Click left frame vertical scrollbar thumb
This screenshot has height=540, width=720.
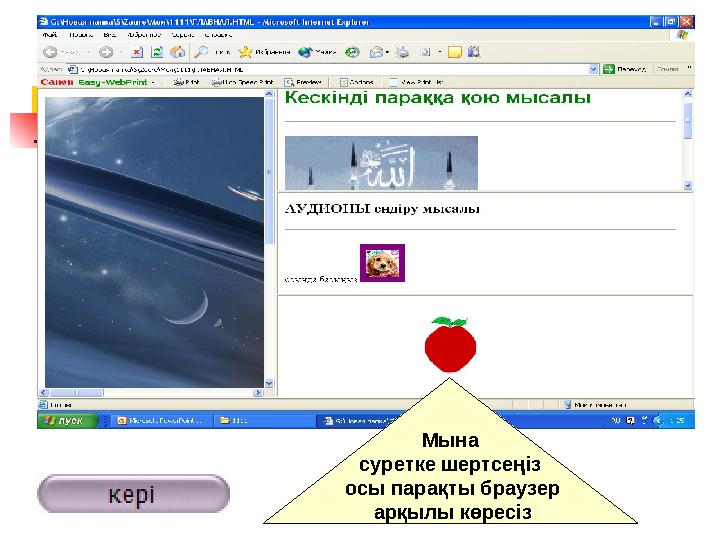pyautogui.click(x=270, y=171)
